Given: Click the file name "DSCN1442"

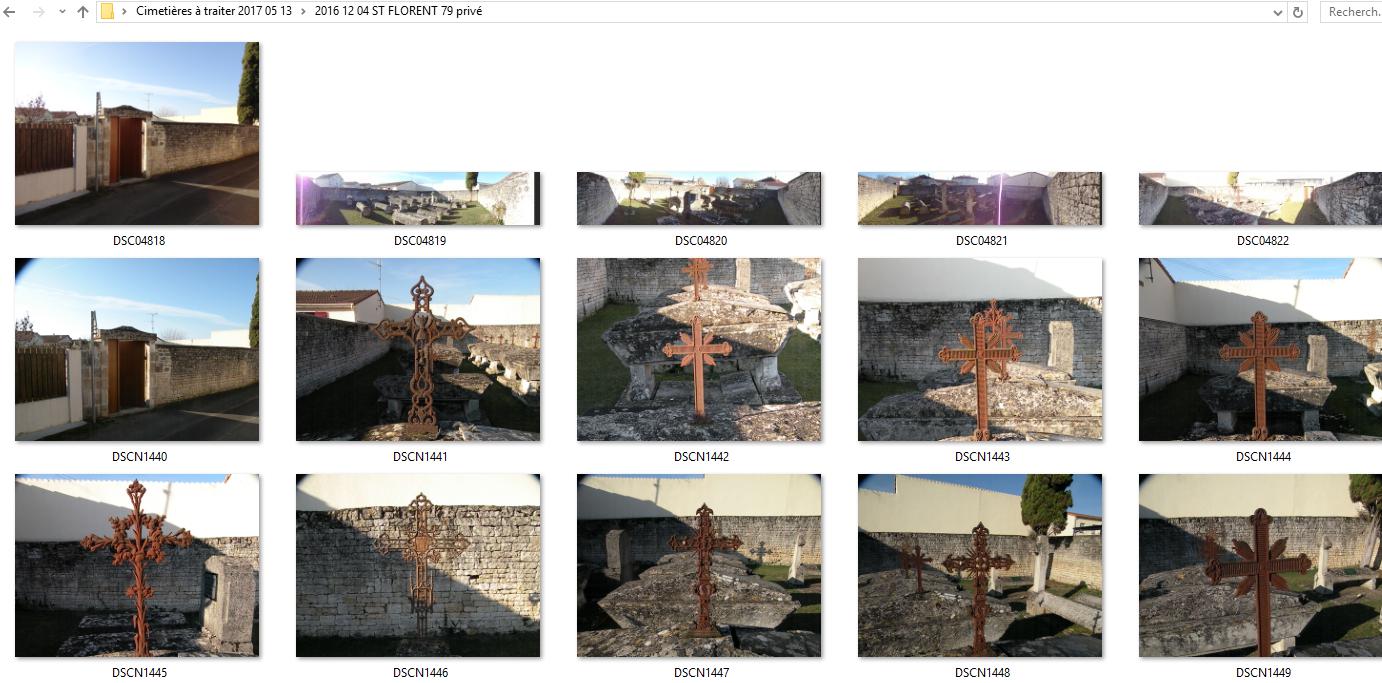Looking at the screenshot, I should [x=701, y=457].
